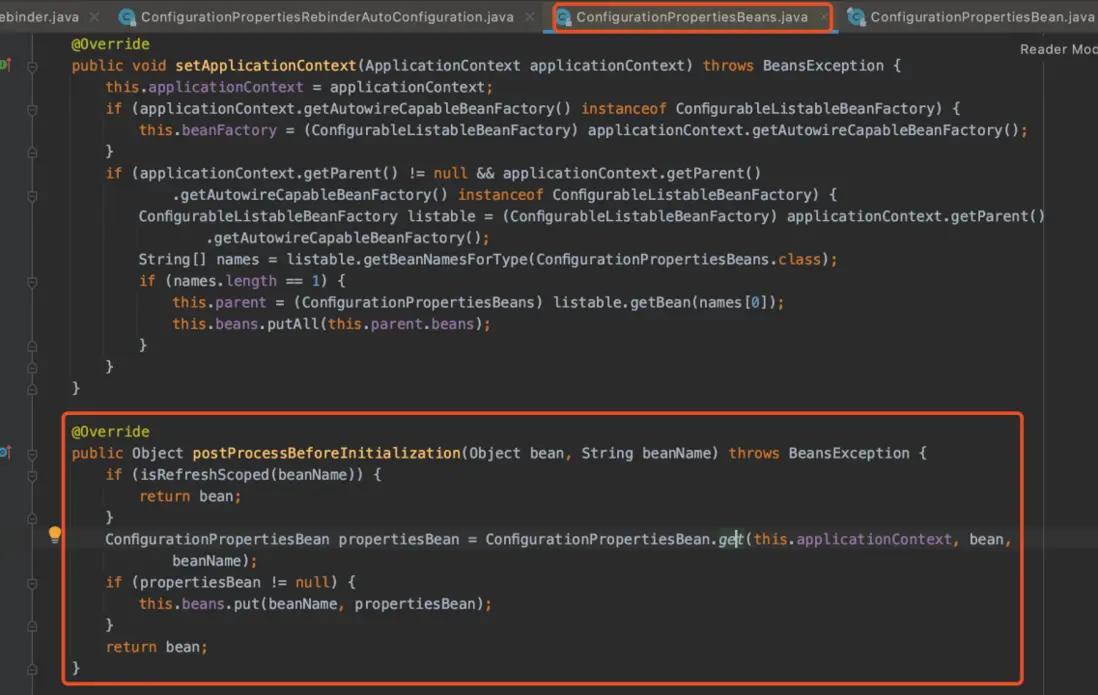Image resolution: width=1098 pixels, height=695 pixels.
Task: Click ConfigurationPropertiesRebinderAutoConfiguration.java tab file icon
Action: pos(127,17)
